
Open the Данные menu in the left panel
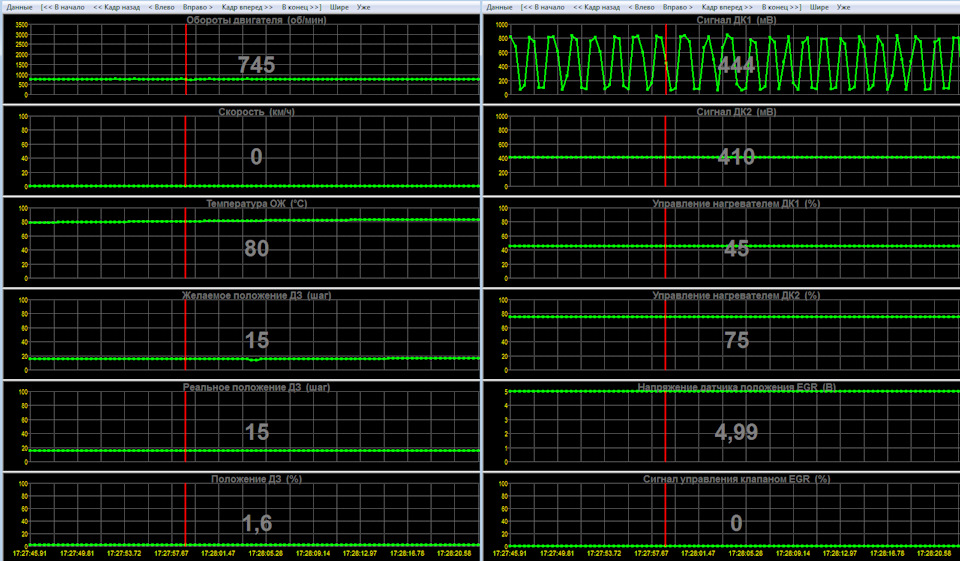point(20,7)
